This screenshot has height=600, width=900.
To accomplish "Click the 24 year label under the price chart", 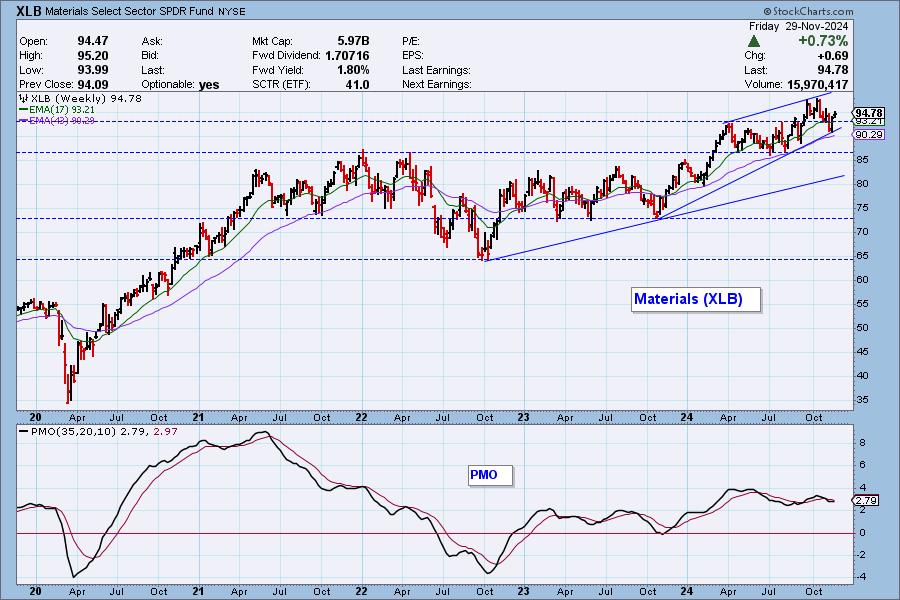I will pyautogui.click(x=686, y=417).
